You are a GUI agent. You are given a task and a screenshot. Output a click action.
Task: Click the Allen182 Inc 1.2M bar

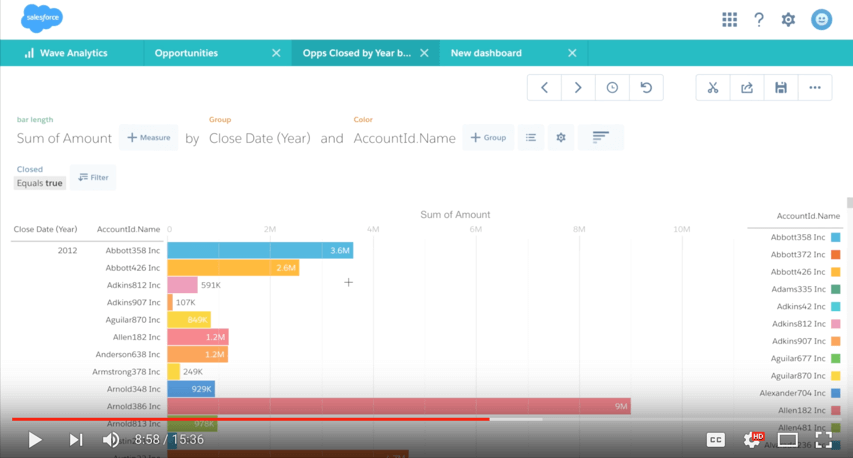click(197, 337)
